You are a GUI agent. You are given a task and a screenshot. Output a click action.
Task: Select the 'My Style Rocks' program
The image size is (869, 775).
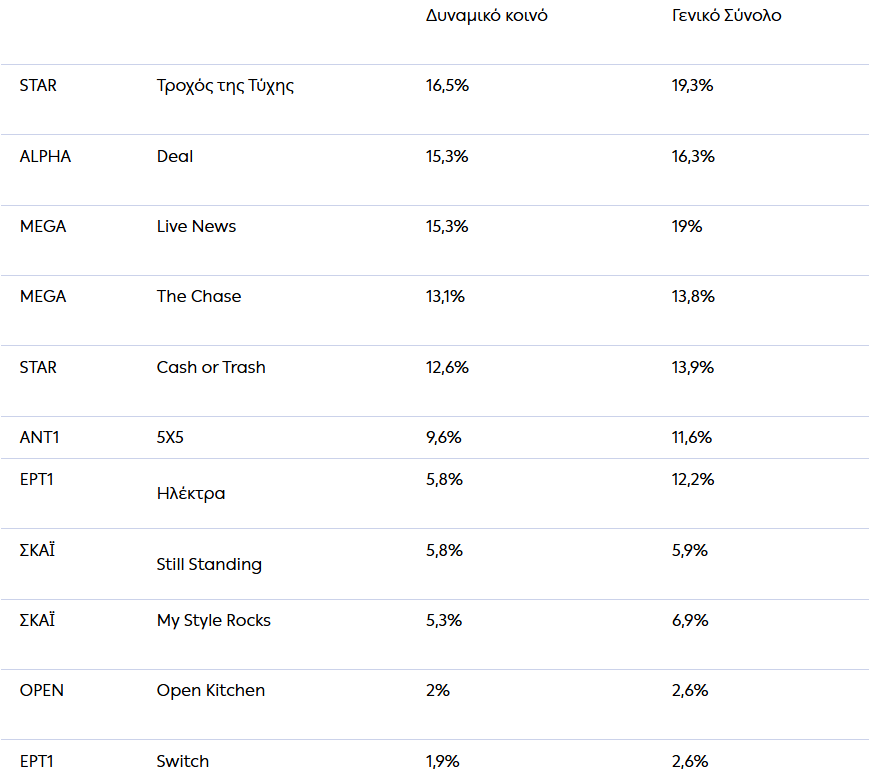coord(214,620)
